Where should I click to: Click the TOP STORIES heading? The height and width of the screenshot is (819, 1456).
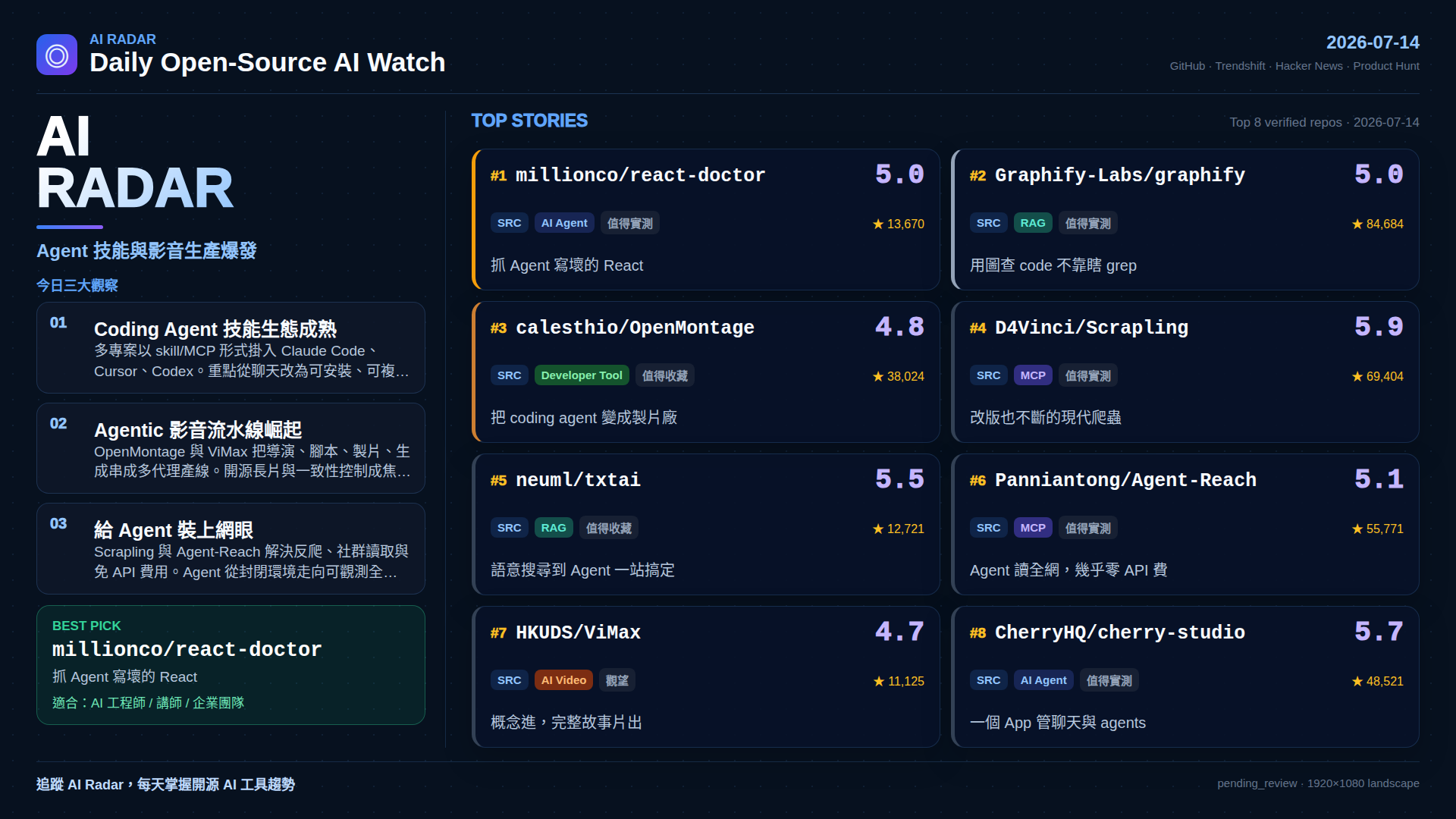pyautogui.click(x=529, y=121)
